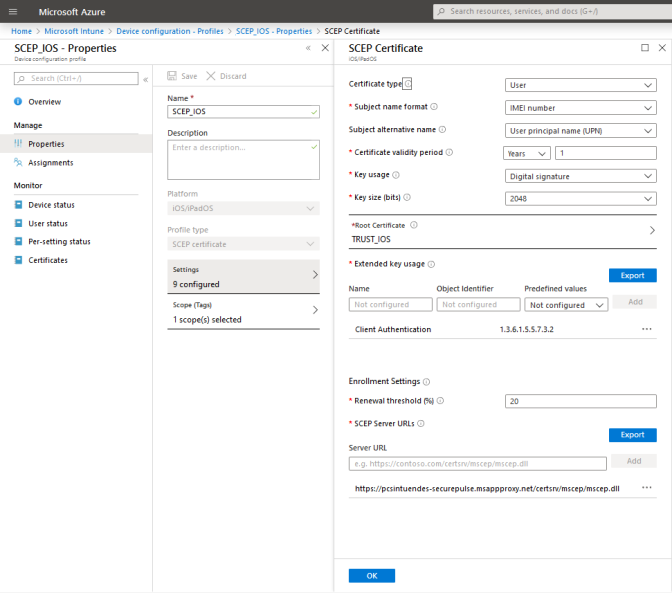672x593 pixels.
Task: Click the Description text area
Action: click(x=243, y=160)
